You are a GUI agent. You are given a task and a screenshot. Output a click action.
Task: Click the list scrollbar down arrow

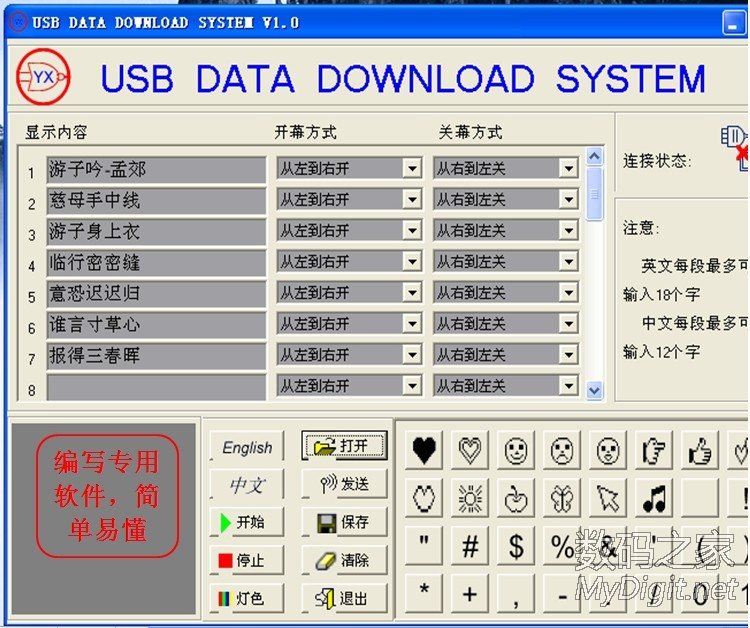(x=595, y=390)
